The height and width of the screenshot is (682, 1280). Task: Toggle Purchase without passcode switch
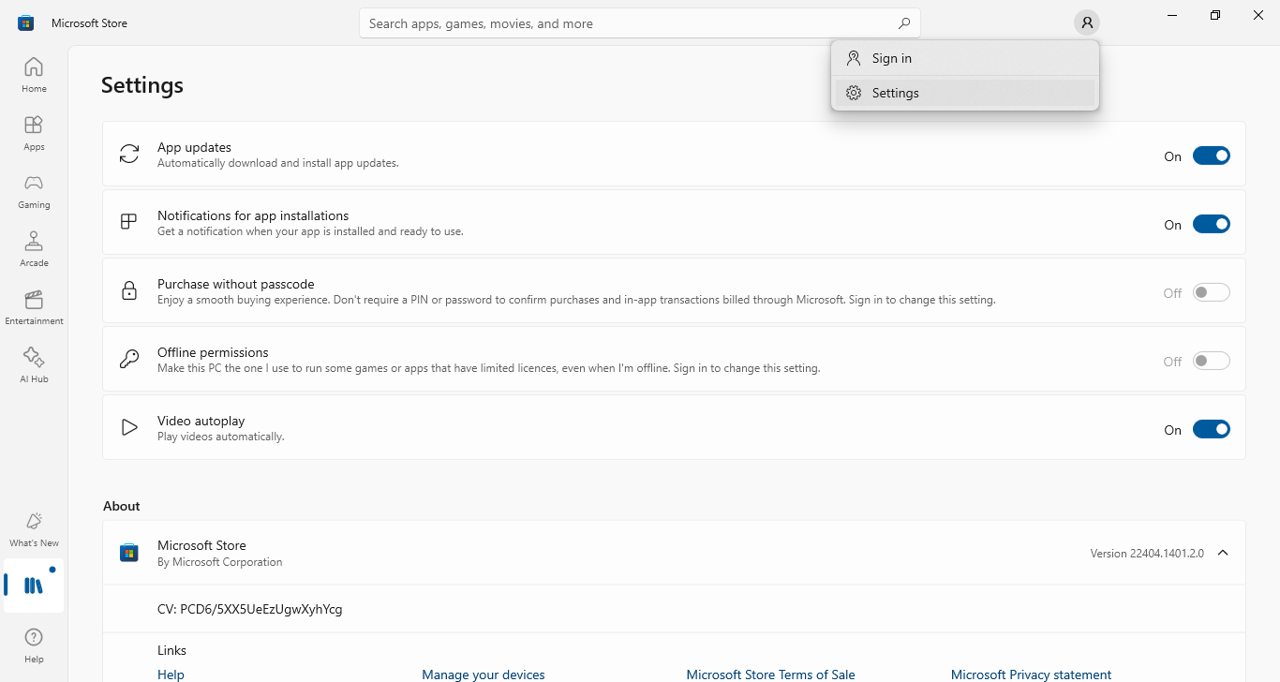click(1211, 292)
